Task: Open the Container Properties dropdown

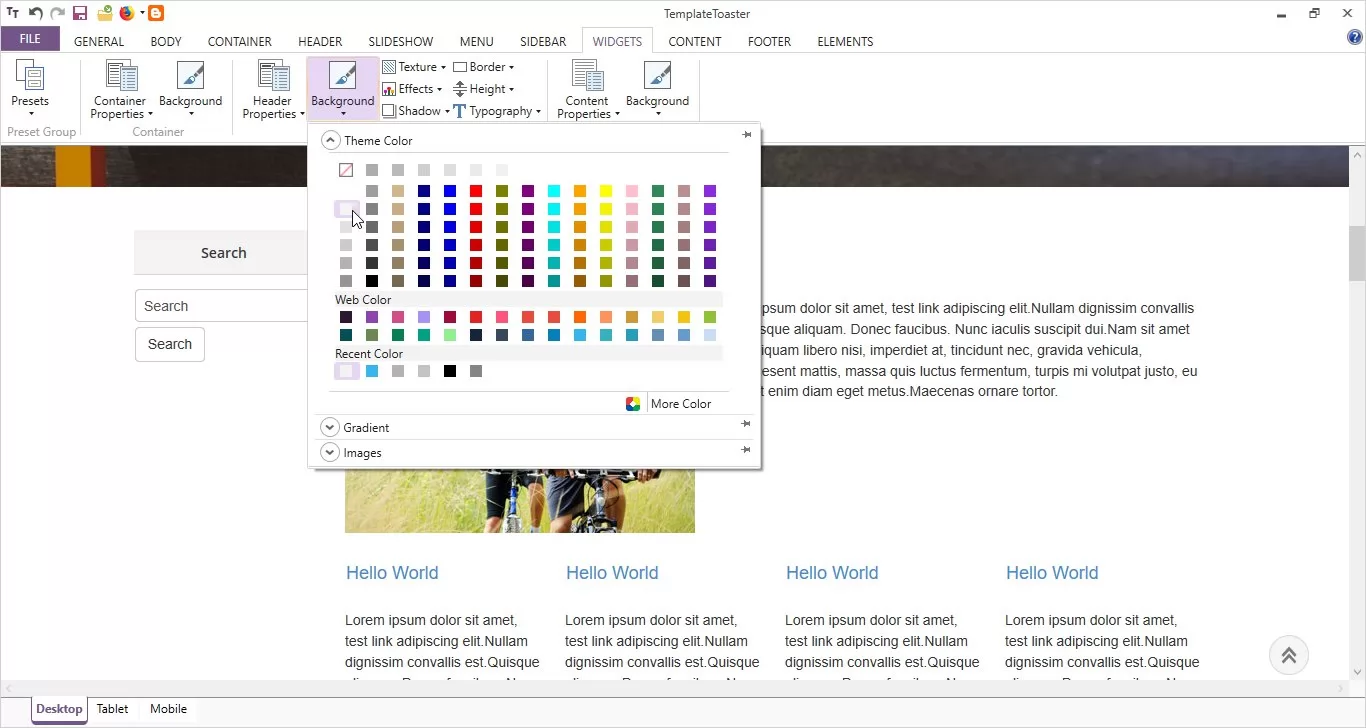Action: point(121,90)
